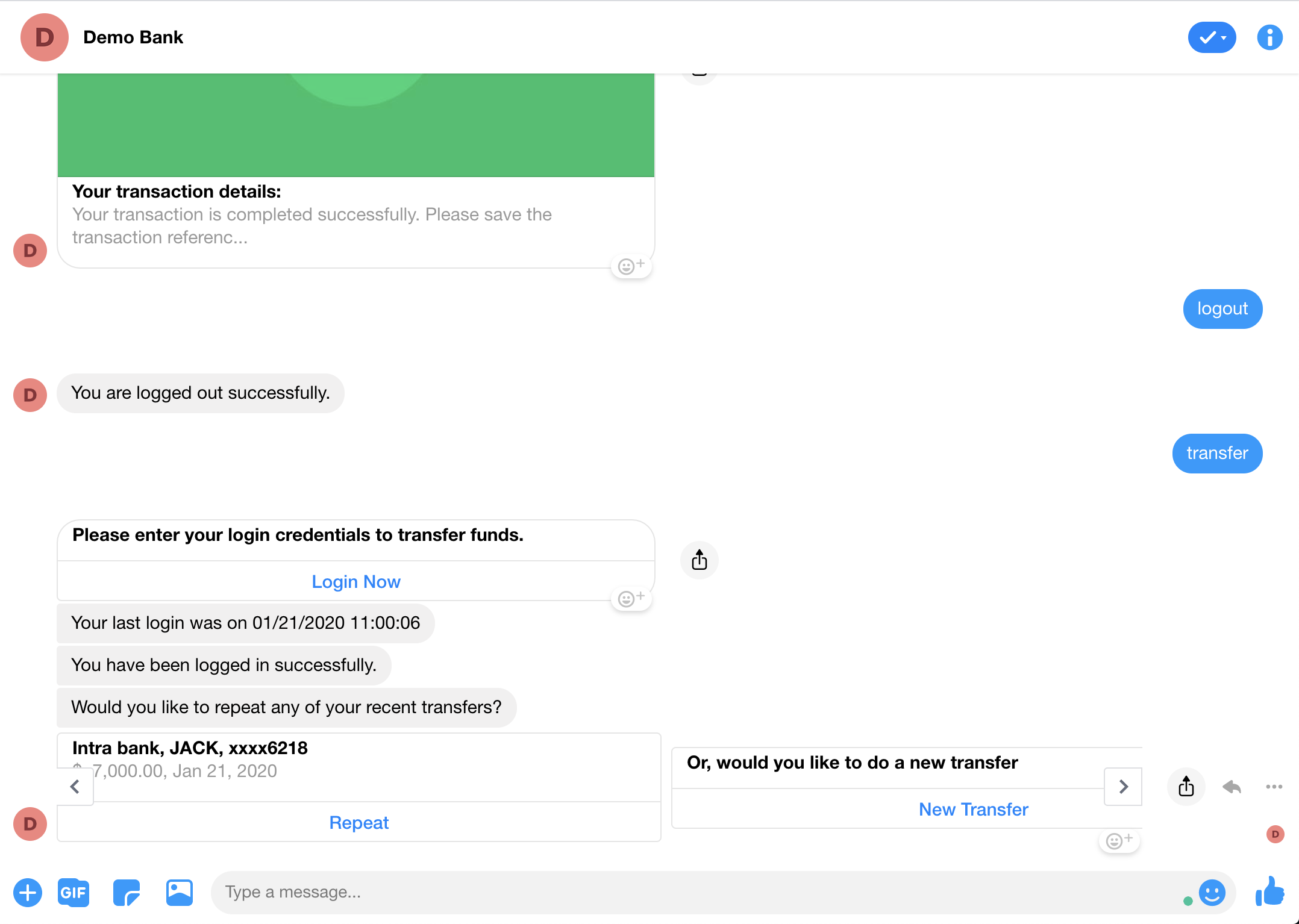This screenshot has width=1299, height=924.
Task: Add reaction to the transaction details card
Action: coord(631,266)
